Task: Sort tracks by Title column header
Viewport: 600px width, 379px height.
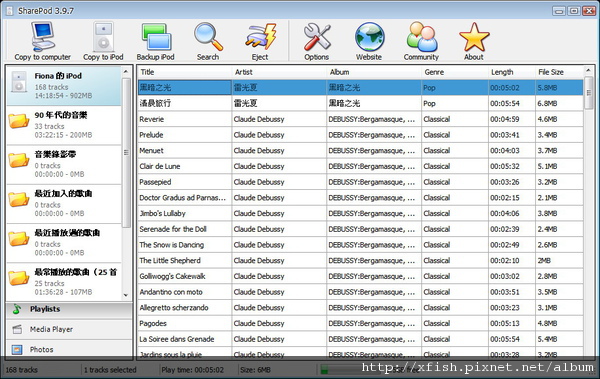Action: pyautogui.click(x=184, y=72)
